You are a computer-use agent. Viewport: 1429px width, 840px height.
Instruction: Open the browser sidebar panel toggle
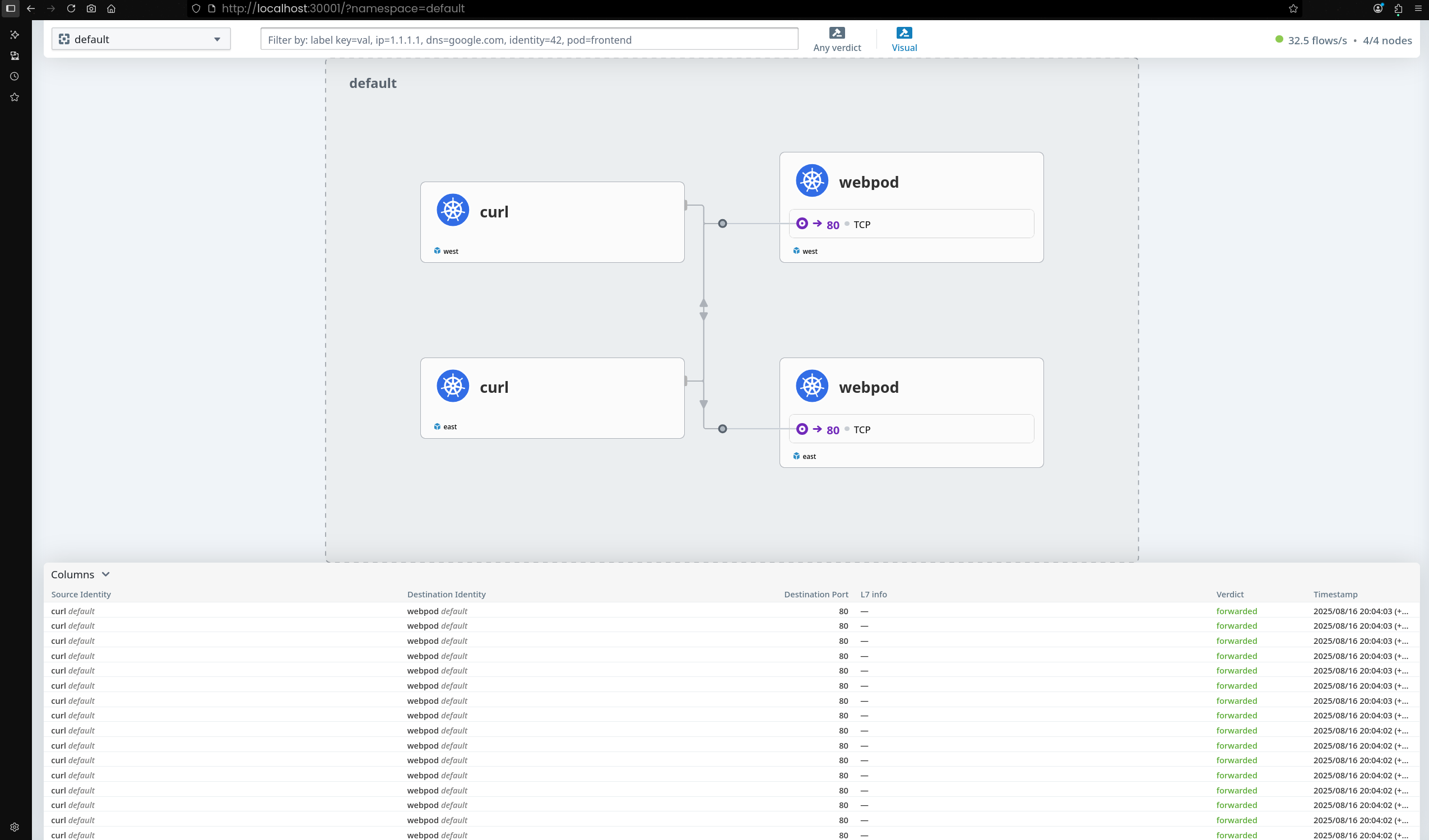click(10, 8)
